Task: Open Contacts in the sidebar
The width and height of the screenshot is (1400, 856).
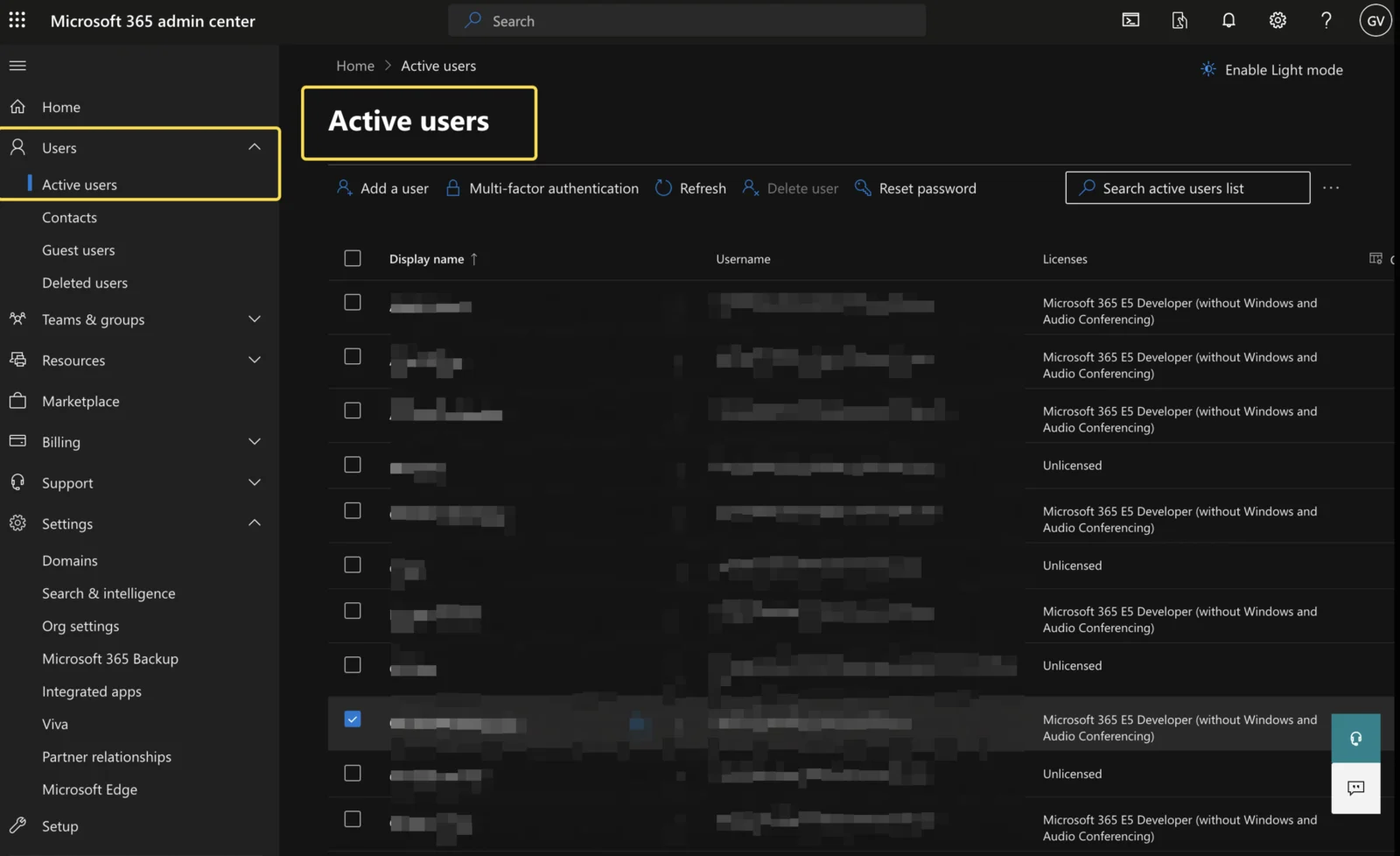Action: (69, 217)
